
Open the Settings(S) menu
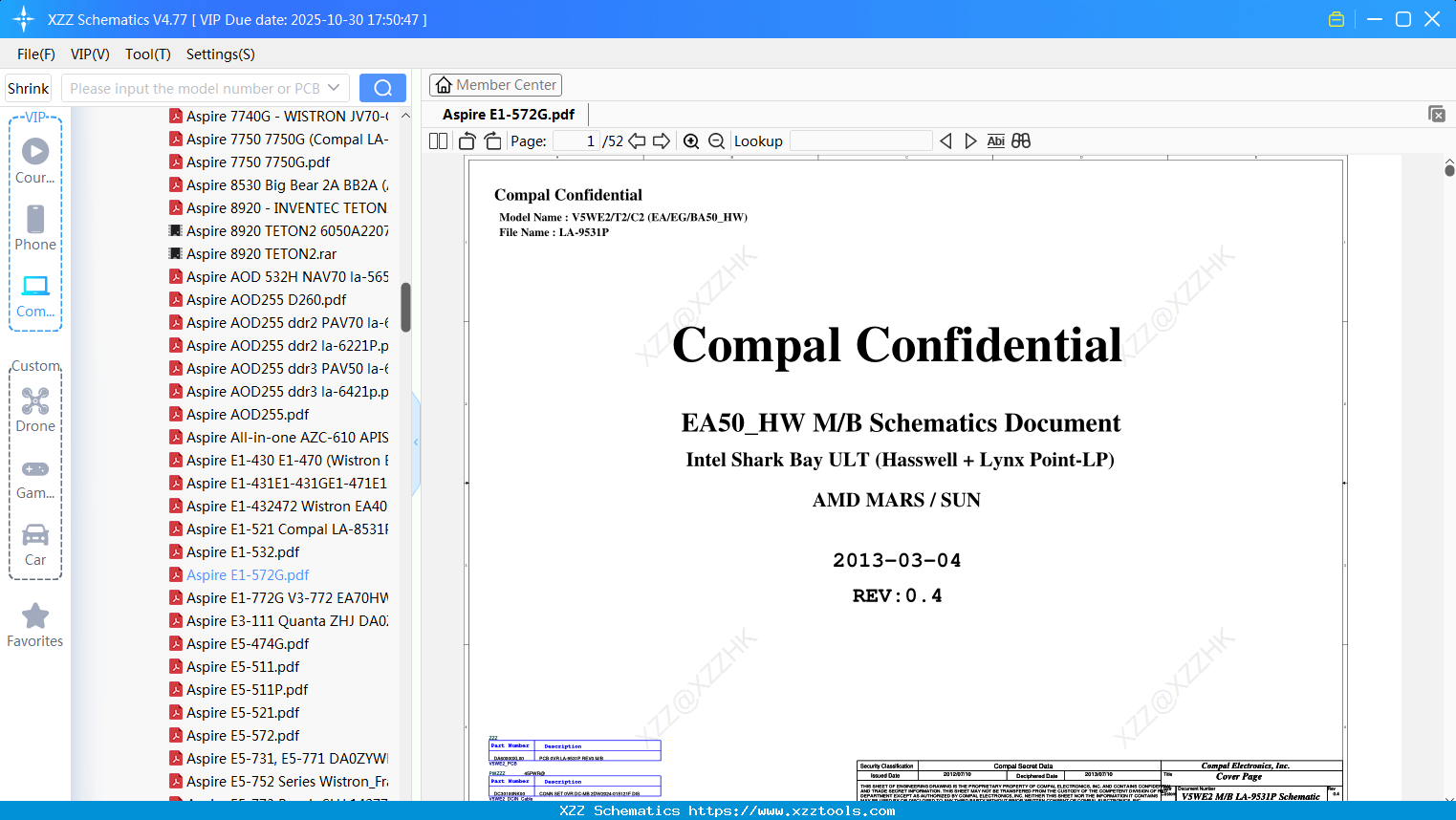(221, 54)
